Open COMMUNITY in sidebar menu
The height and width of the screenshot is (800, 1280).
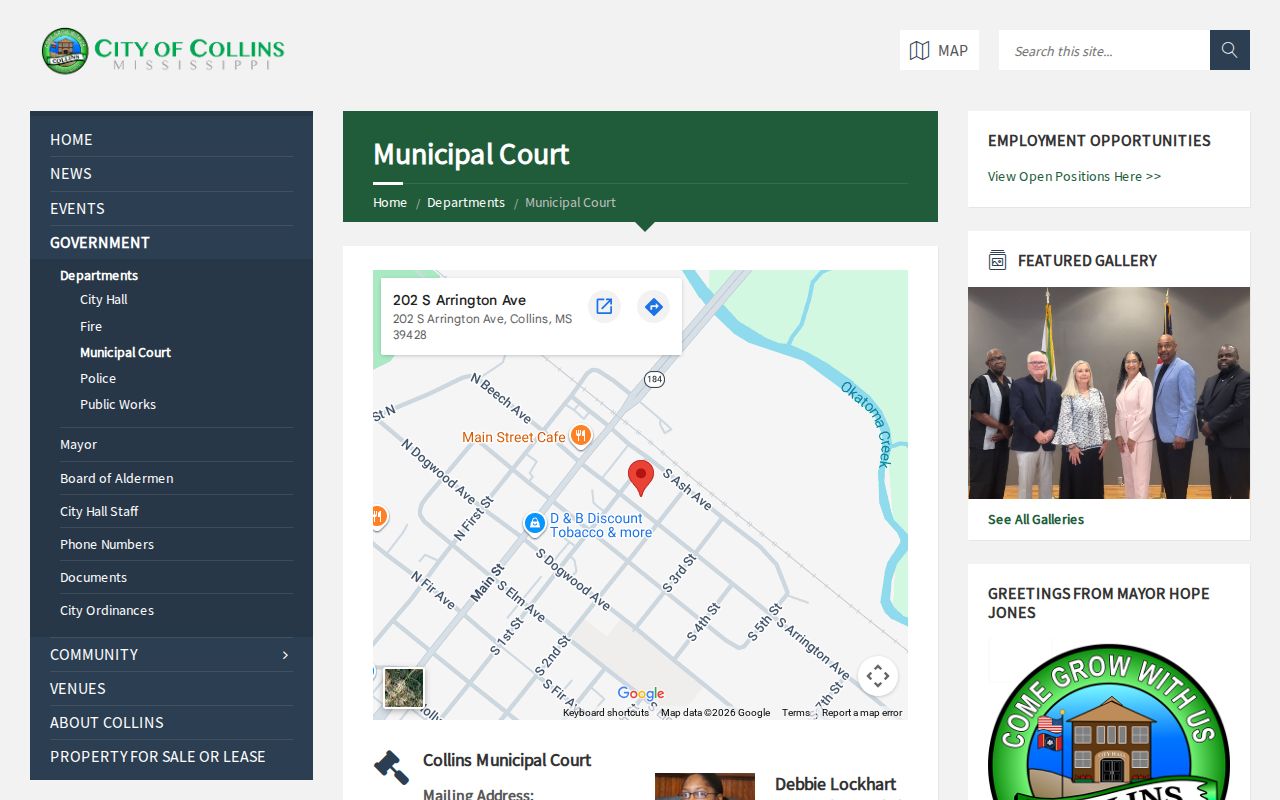[94, 654]
